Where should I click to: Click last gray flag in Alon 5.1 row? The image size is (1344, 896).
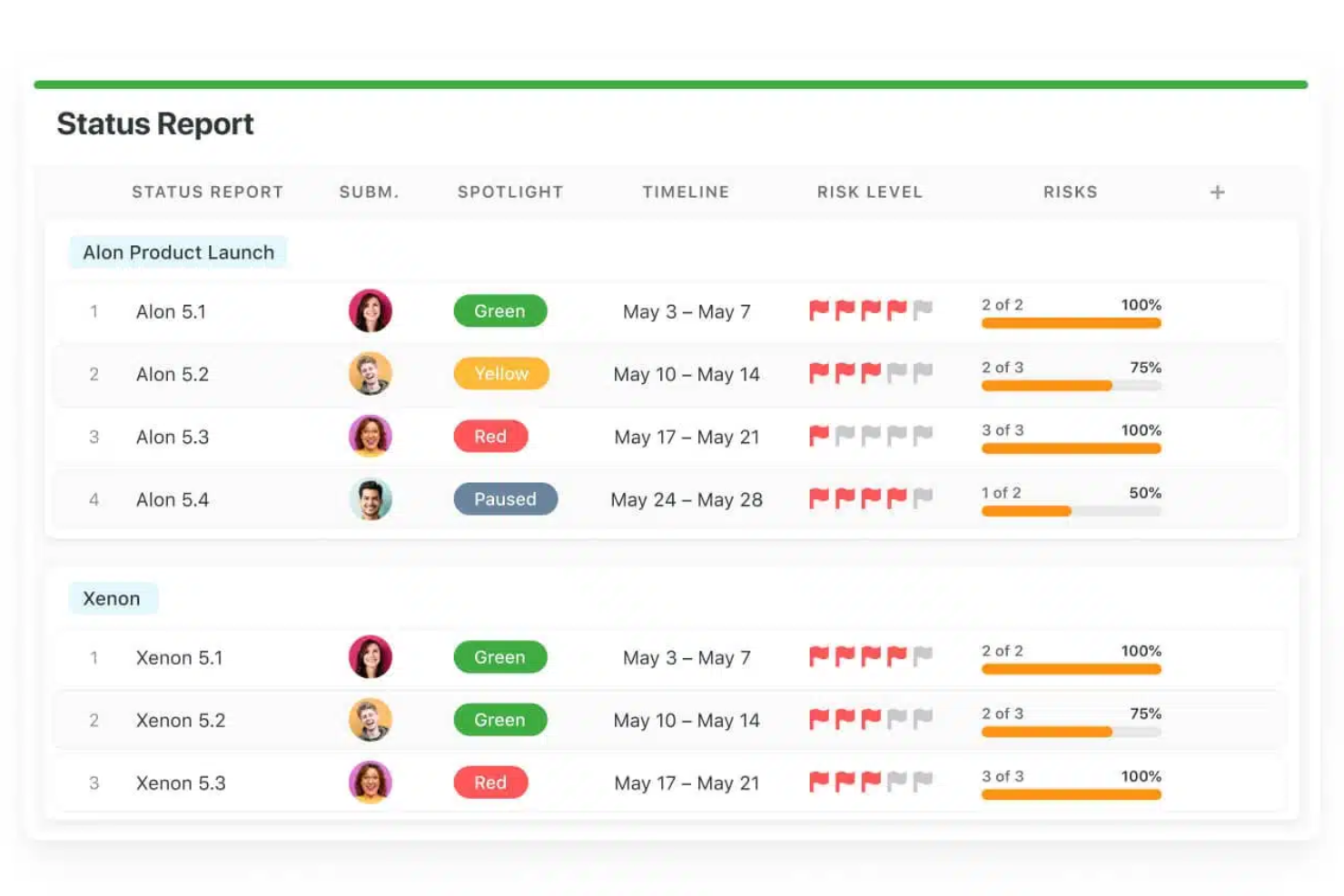[923, 310]
